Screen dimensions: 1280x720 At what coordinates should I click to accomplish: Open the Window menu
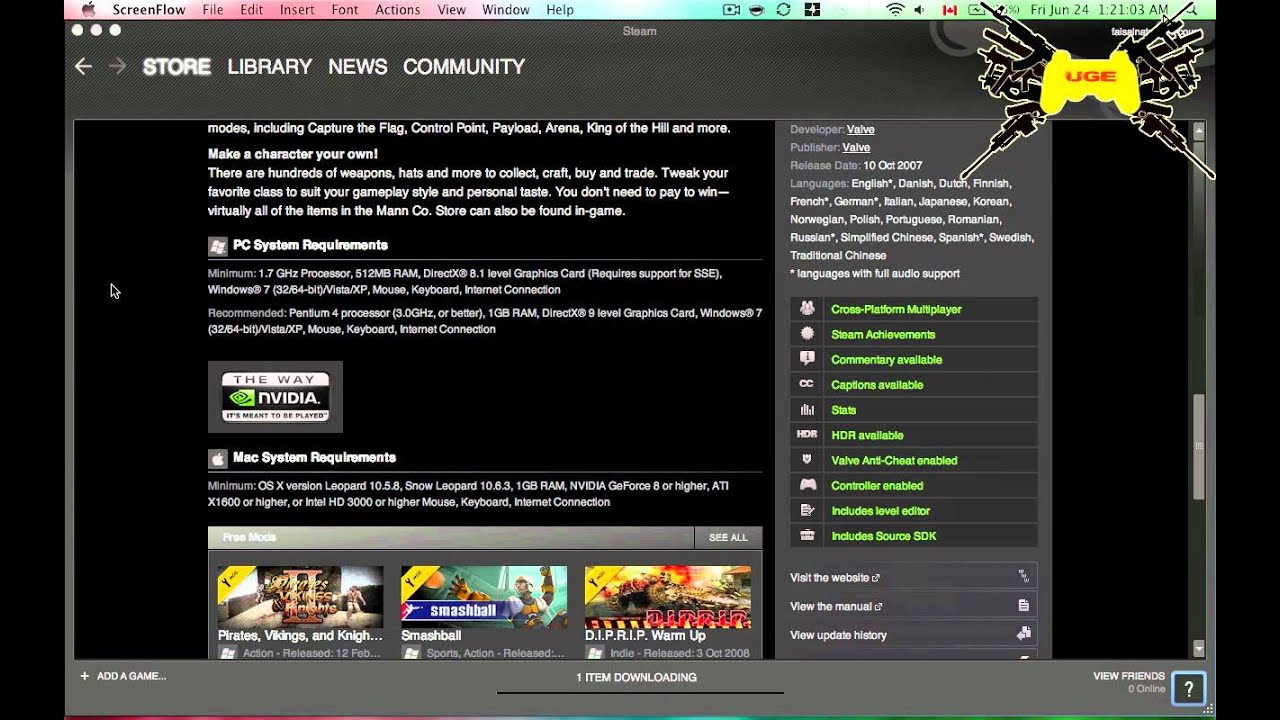[x=506, y=10]
